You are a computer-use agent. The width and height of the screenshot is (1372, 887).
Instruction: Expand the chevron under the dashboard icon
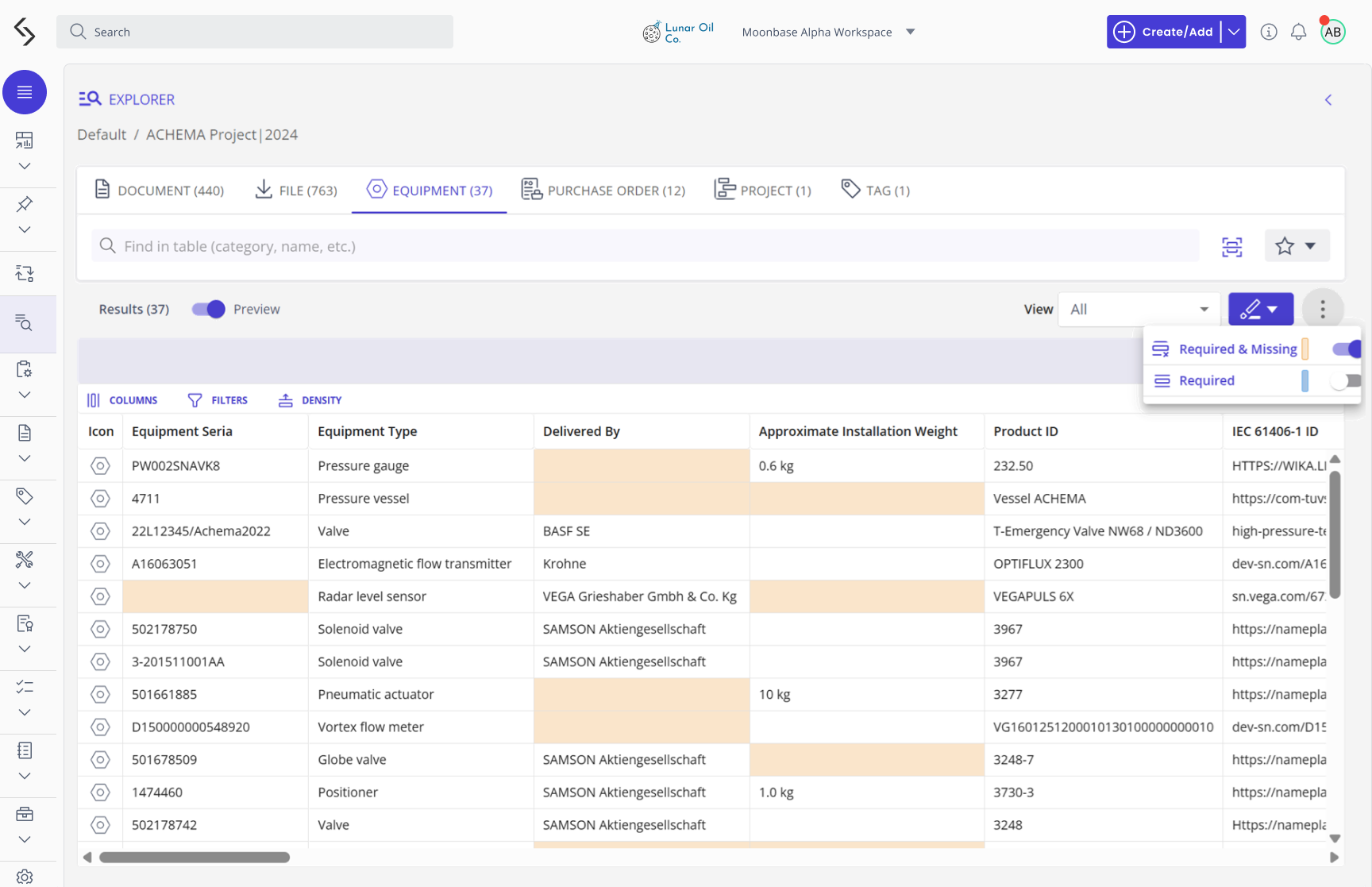pos(25,166)
